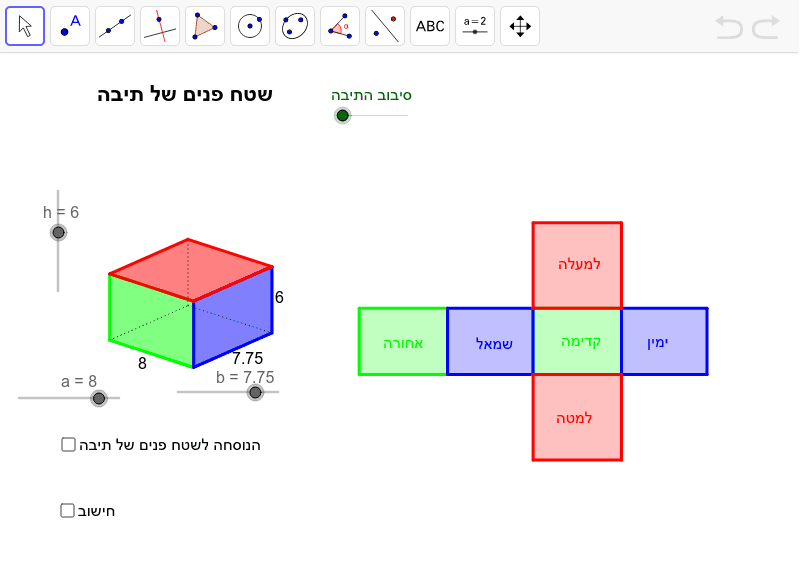Click the קדימה front face of net
The height and width of the screenshot is (566, 800).
pyautogui.click(x=577, y=341)
